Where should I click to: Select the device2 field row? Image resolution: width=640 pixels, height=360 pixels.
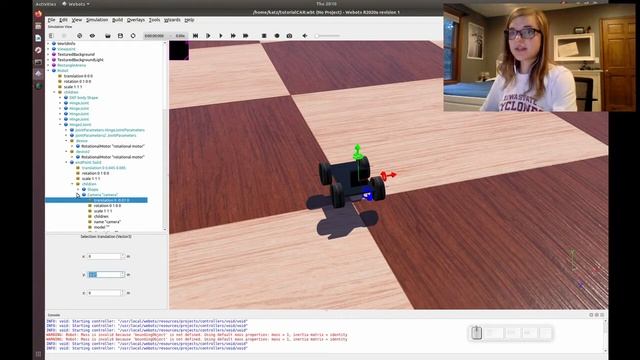pos(82,151)
